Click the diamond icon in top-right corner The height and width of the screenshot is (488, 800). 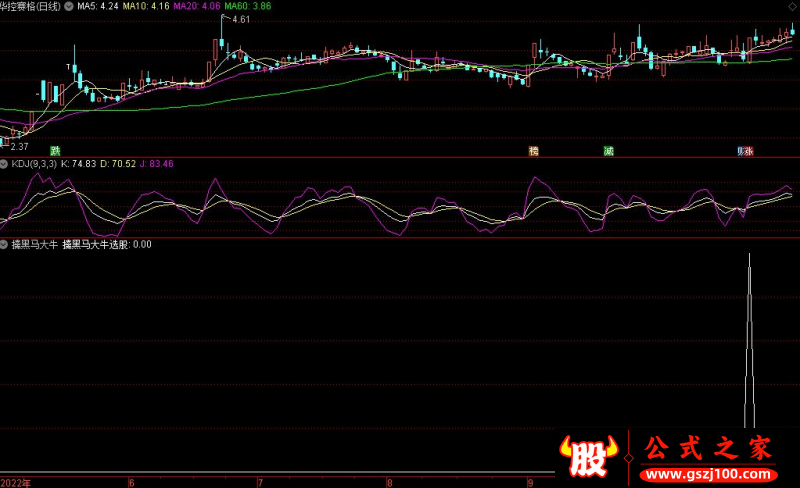click(x=792, y=7)
